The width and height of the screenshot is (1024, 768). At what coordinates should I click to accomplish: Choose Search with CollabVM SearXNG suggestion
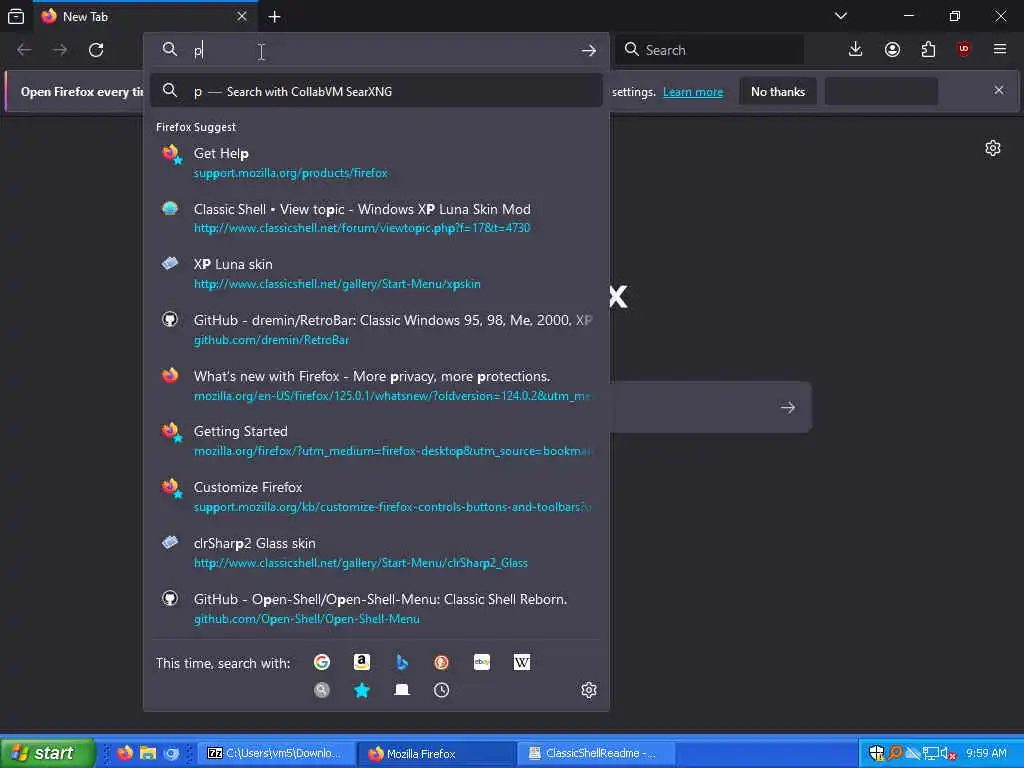pyautogui.click(x=376, y=91)
